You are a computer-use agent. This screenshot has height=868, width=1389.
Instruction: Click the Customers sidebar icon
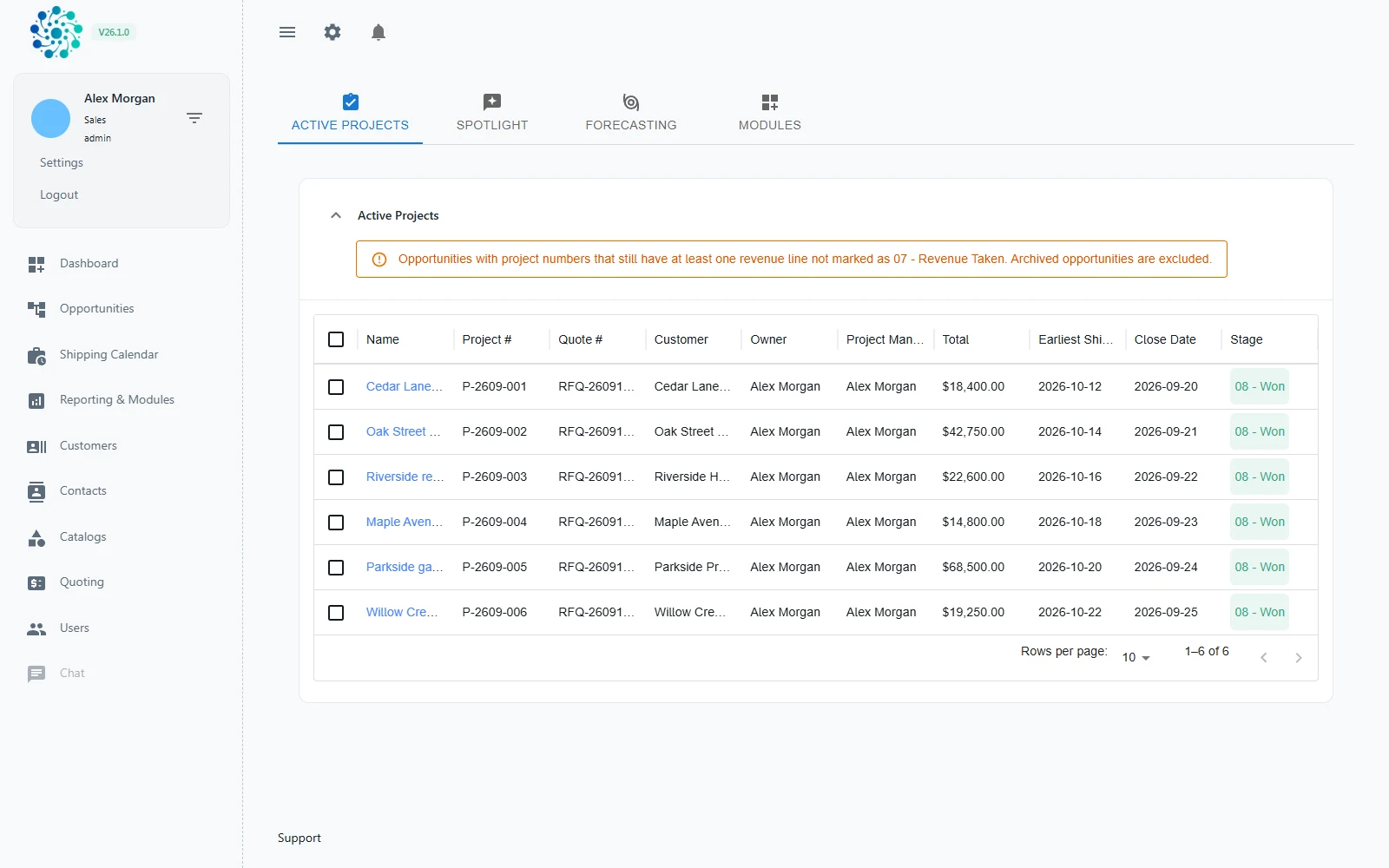coord(36,446)
